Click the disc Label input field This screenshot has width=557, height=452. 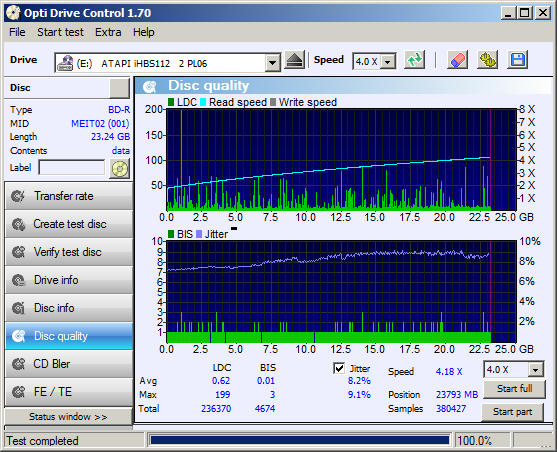pyautogui.click(x=72, y=167)
